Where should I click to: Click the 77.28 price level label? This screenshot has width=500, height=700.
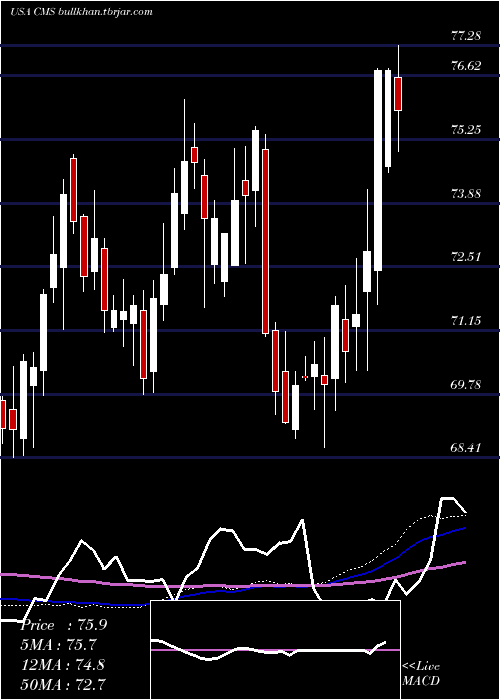466,36
